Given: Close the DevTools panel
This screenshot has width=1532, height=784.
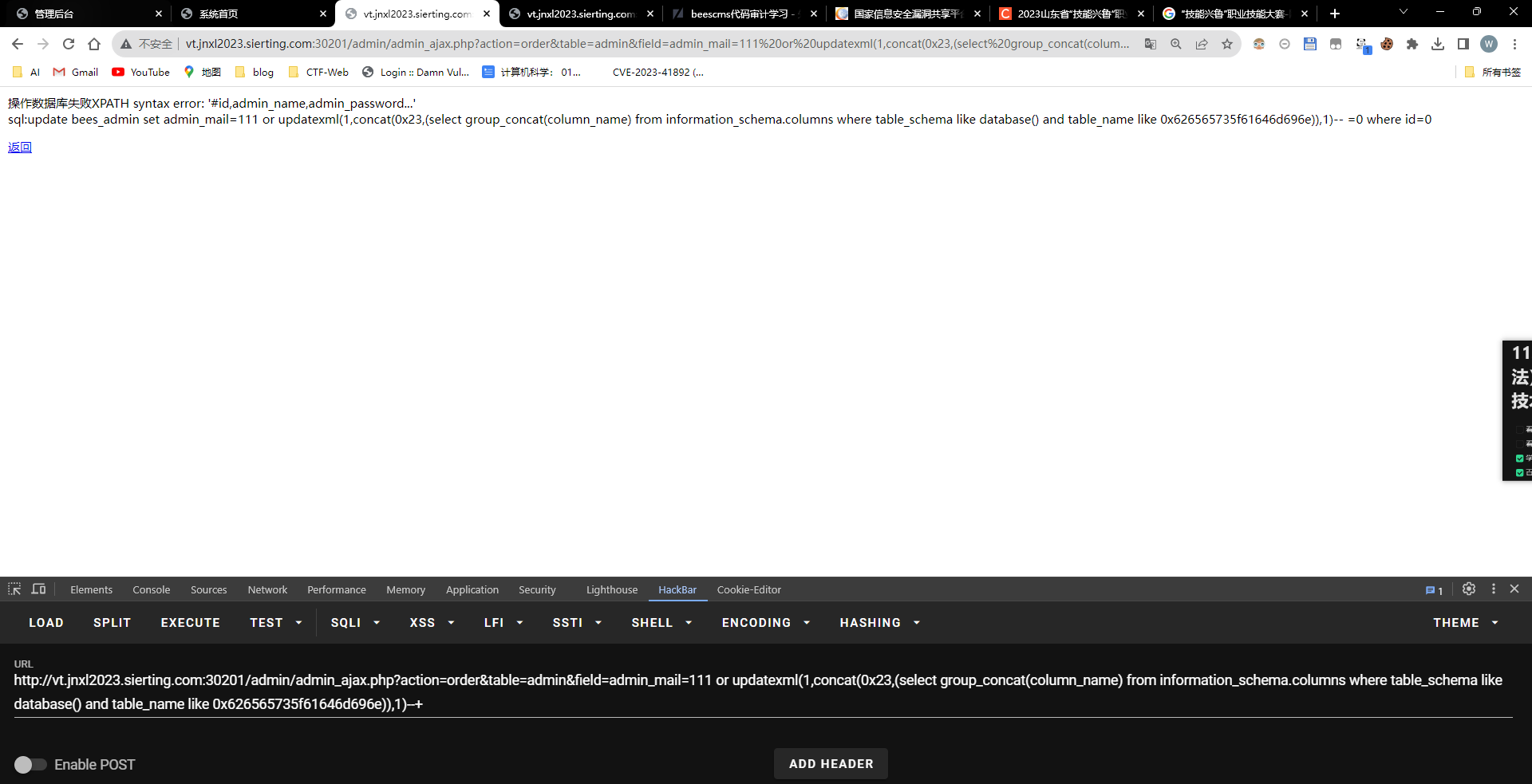Looking at the screenshot, I should click(1514, 589).
